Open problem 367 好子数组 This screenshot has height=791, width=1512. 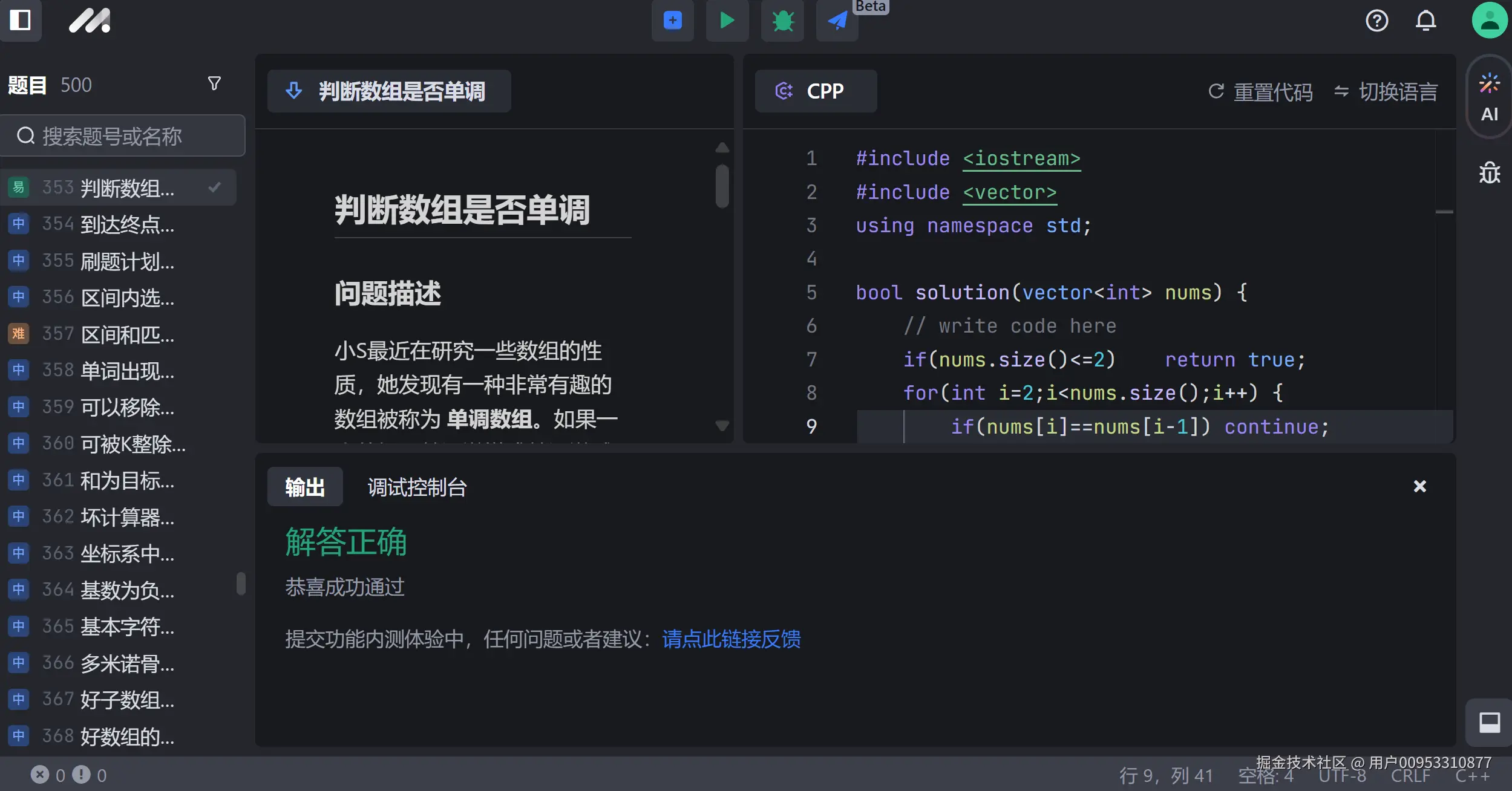[x=119, y=700]
